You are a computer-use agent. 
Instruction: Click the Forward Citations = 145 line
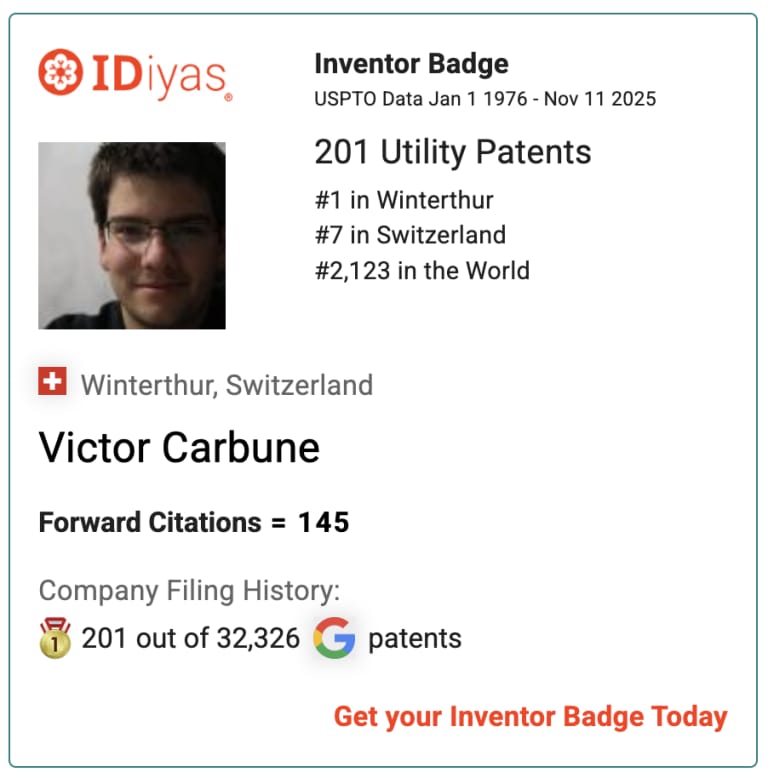coord(194,522)
